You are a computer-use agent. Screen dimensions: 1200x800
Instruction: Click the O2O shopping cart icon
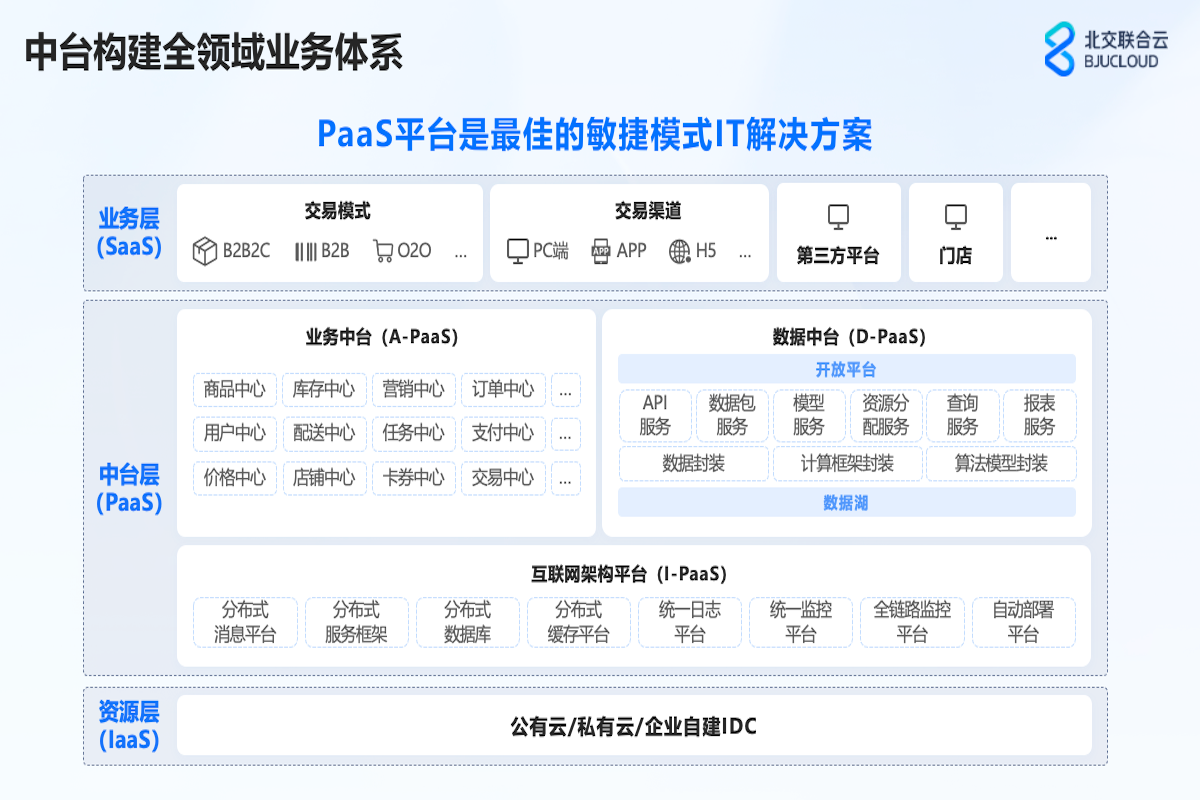click(x=383, y=251)
